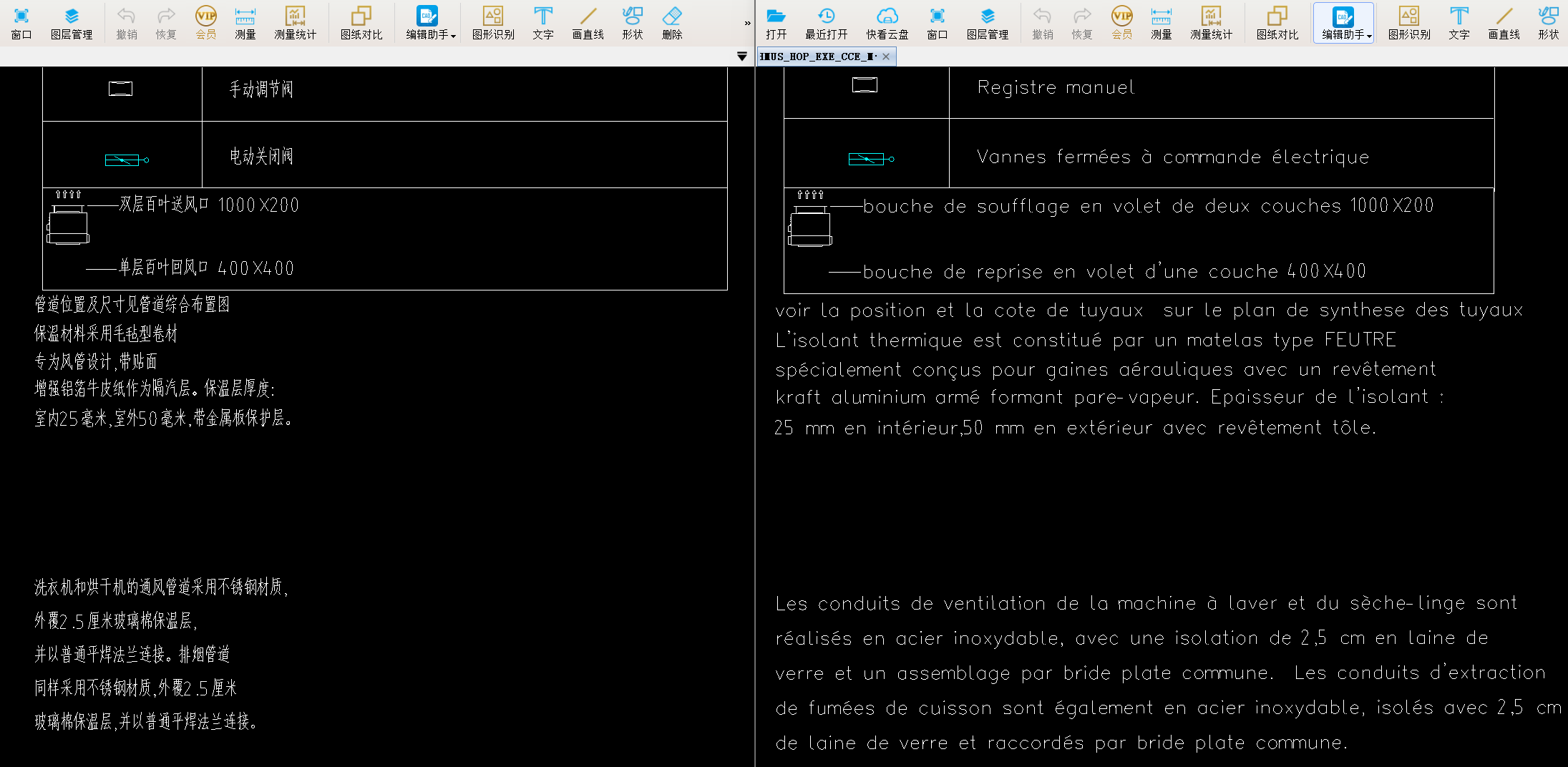
Task: Pick 画直线 line tool in left window
Action: pyautogui.click(x=588, y=23)
